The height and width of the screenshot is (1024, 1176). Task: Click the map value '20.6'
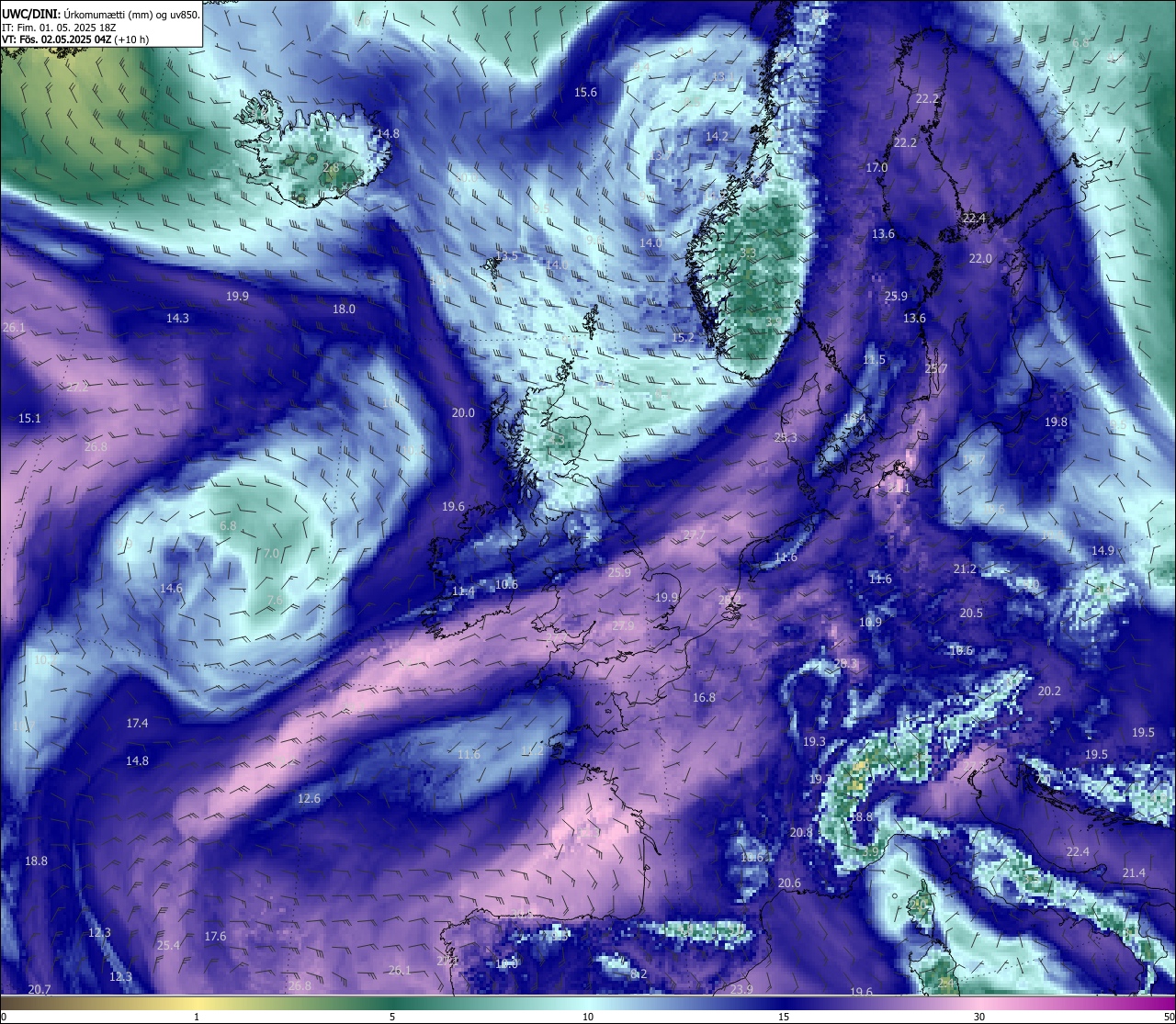pos(789,883)
